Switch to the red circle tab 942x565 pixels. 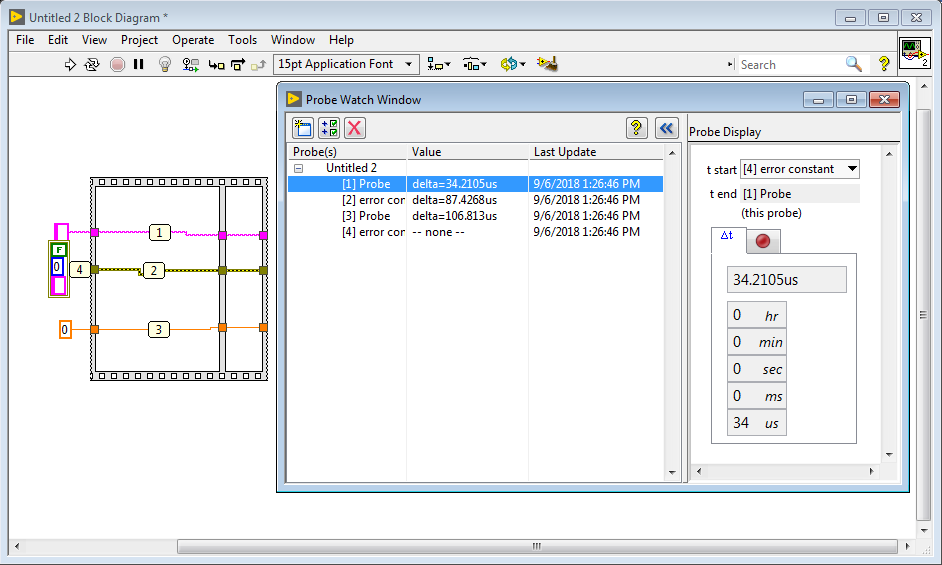763,241
